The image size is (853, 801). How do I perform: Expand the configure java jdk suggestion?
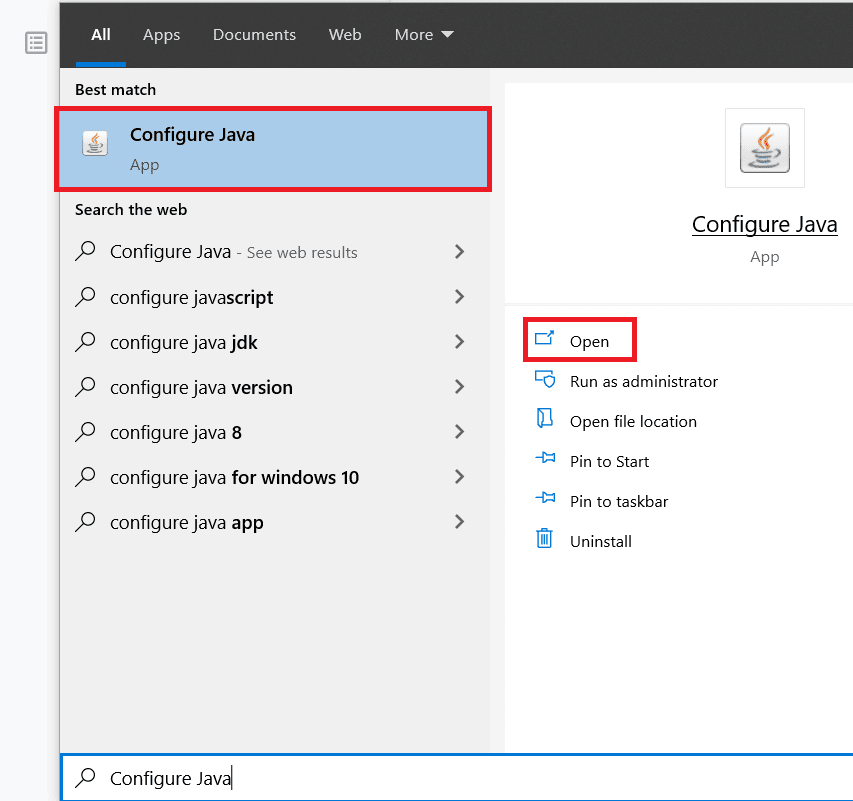tap(459, 342)
